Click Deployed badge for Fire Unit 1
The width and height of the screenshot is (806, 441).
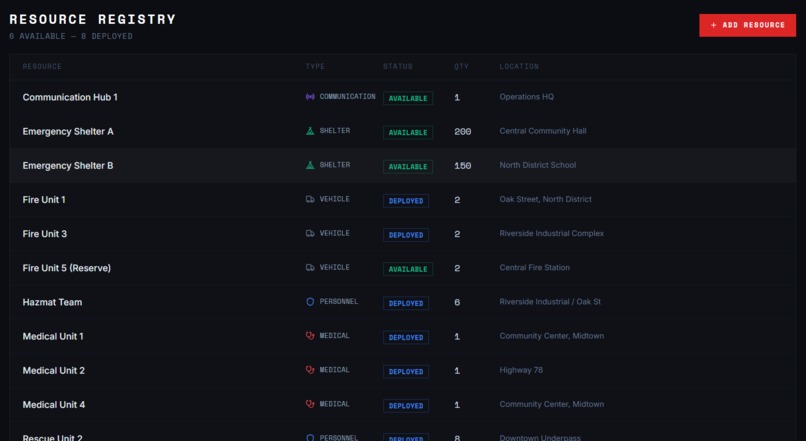[x=406, y=201]
